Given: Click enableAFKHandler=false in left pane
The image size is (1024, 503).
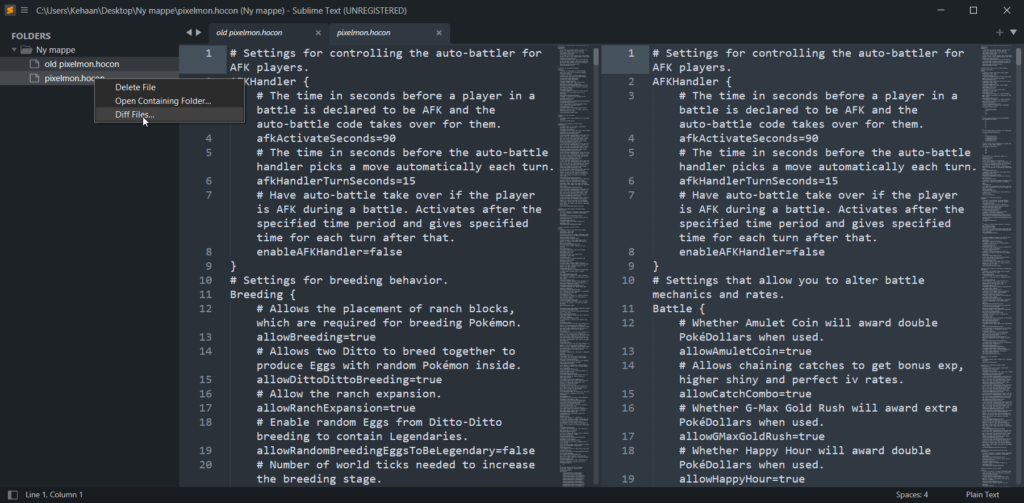Looking at the screenshot, I should (x=329, y=252).
